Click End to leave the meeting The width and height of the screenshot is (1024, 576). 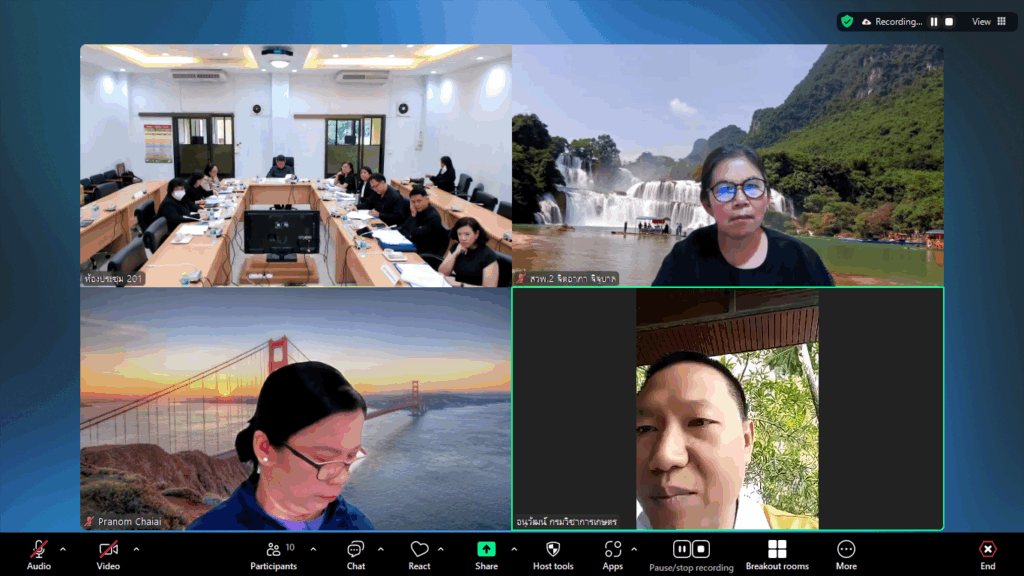987,555
